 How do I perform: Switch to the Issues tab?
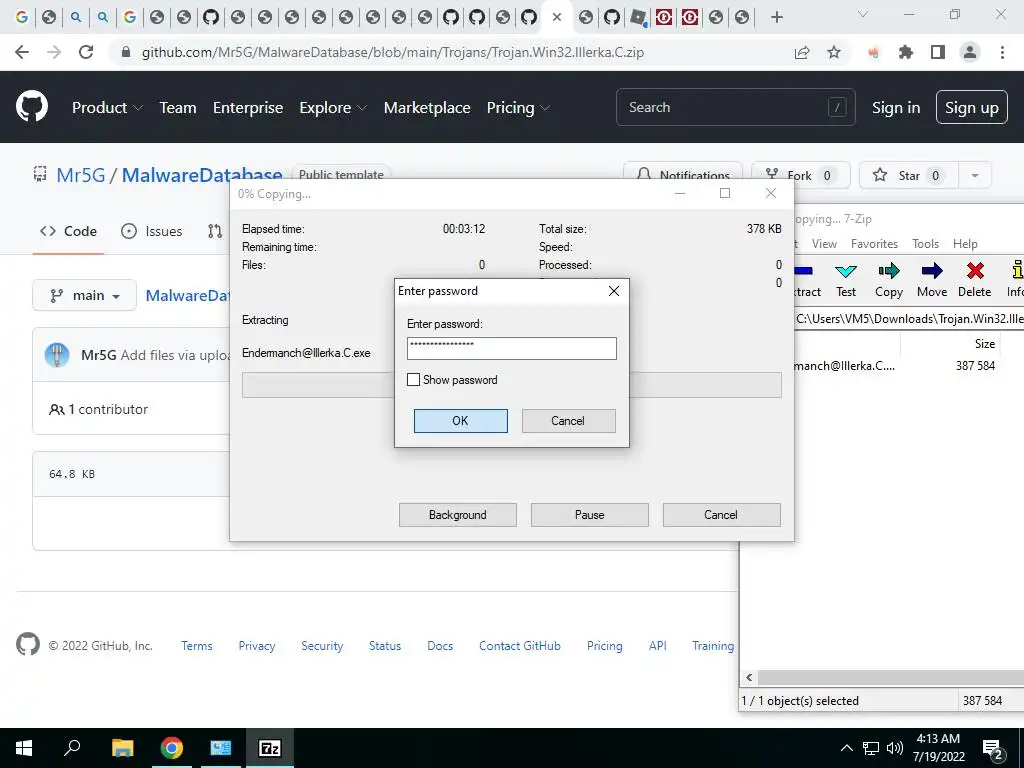(152, 231)
